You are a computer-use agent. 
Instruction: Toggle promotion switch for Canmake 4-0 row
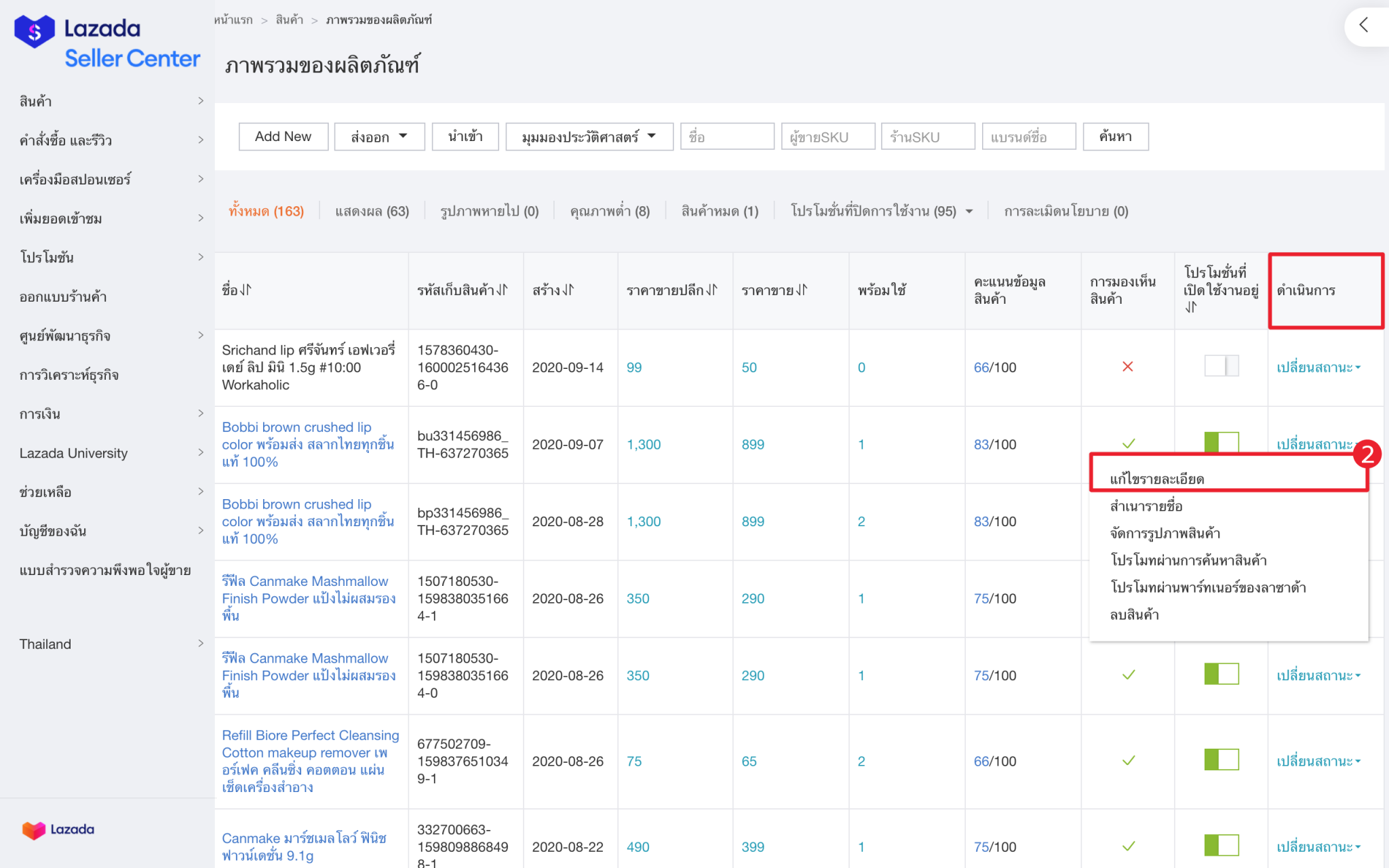(x=1221, y=674)
